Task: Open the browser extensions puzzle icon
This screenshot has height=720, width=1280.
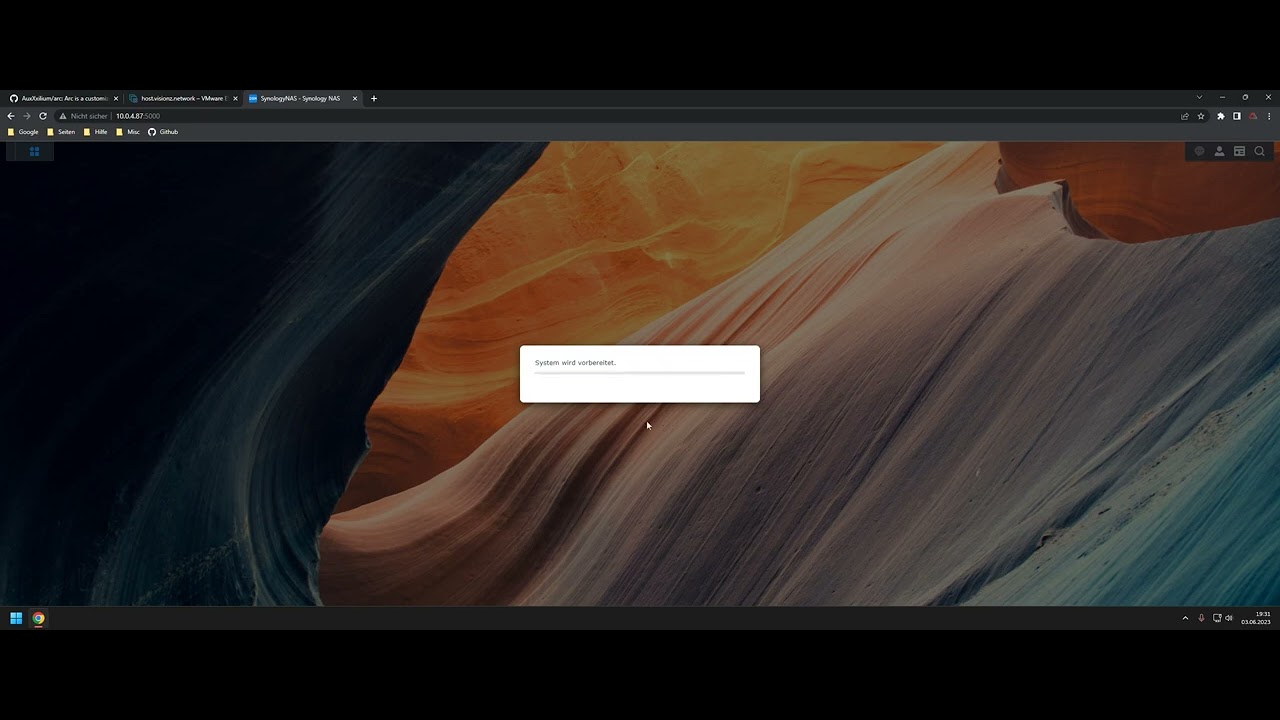Action: 1221,116
